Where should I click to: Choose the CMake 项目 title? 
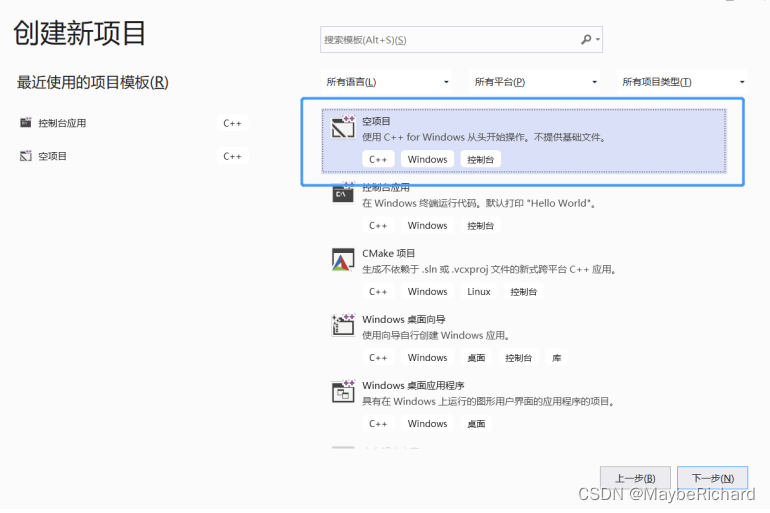tap(388, 253)
